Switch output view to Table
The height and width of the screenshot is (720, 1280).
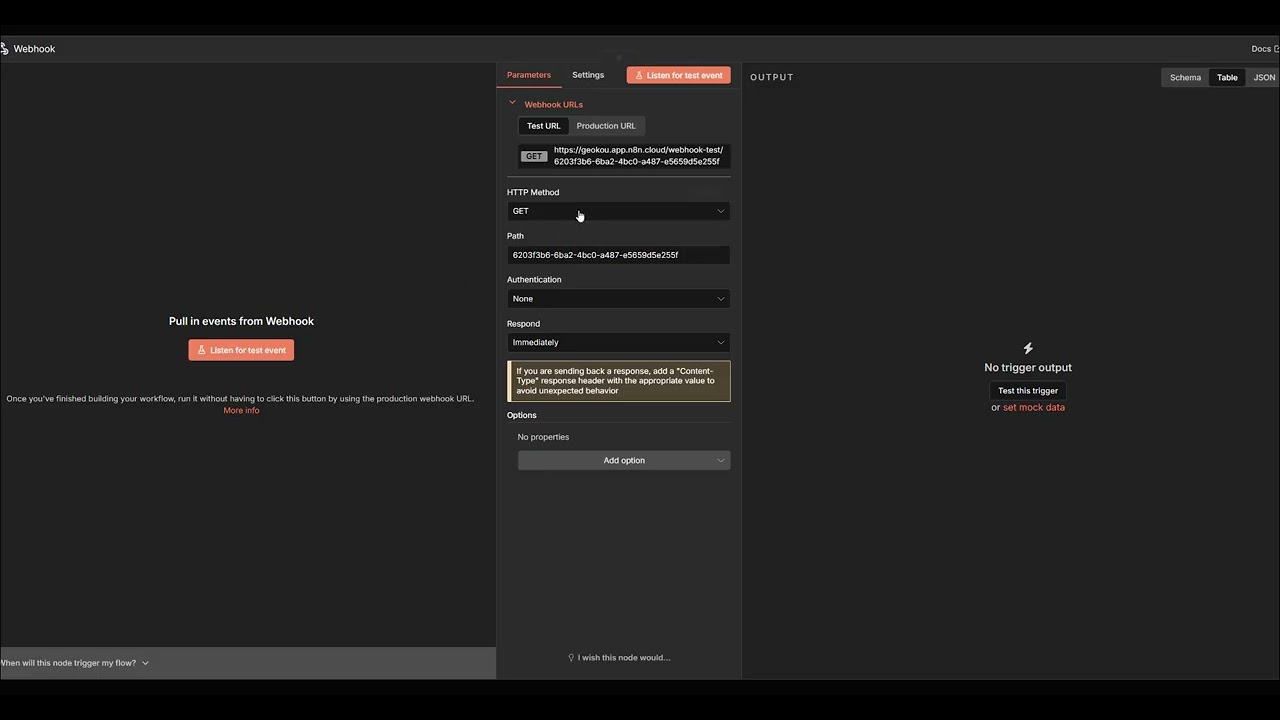tap(1227, 77)
